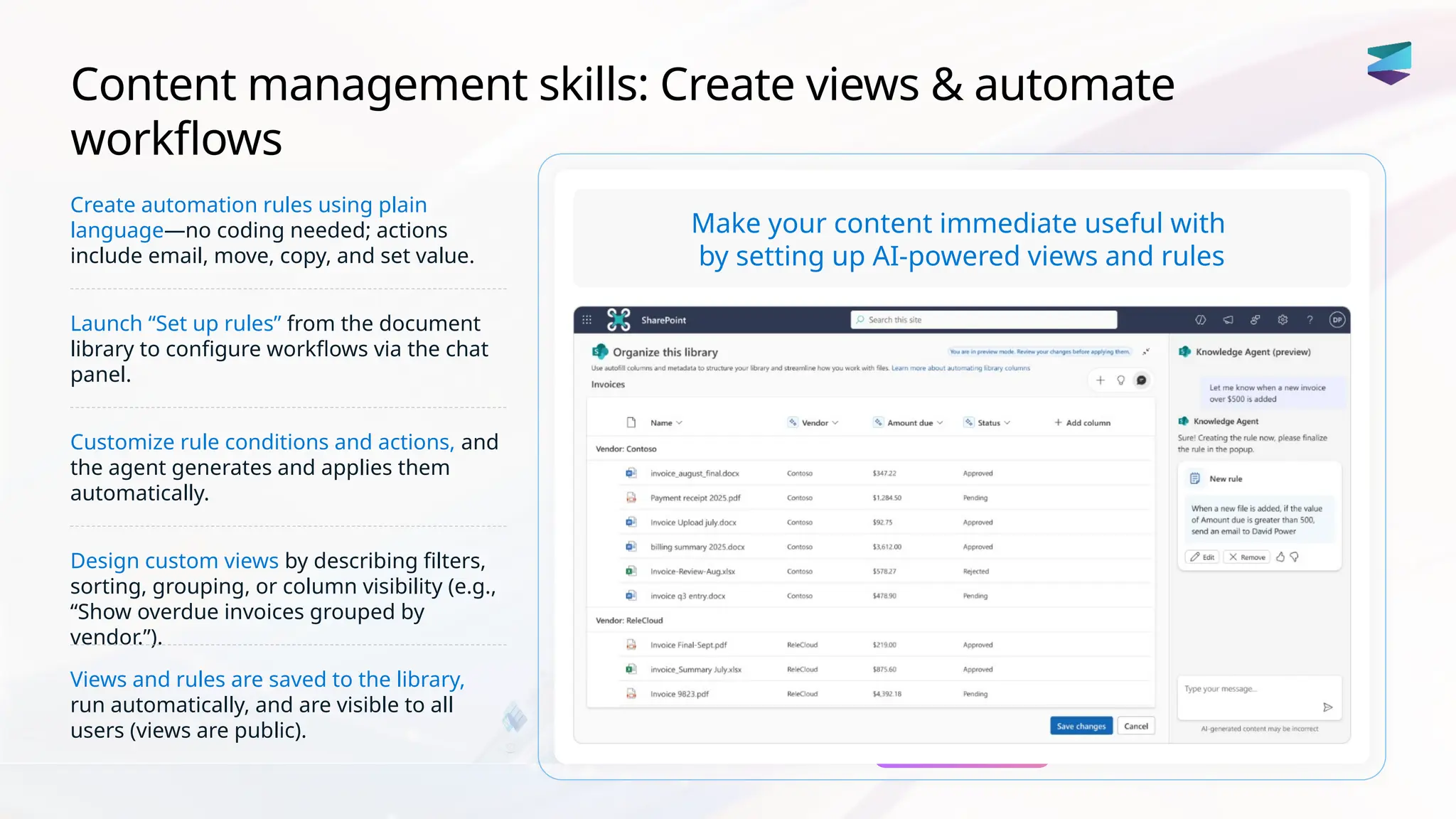The width and height of the screenshot is (1456, 819).
Task: Click Remove on the New rule card
Action: point(1247,557)
